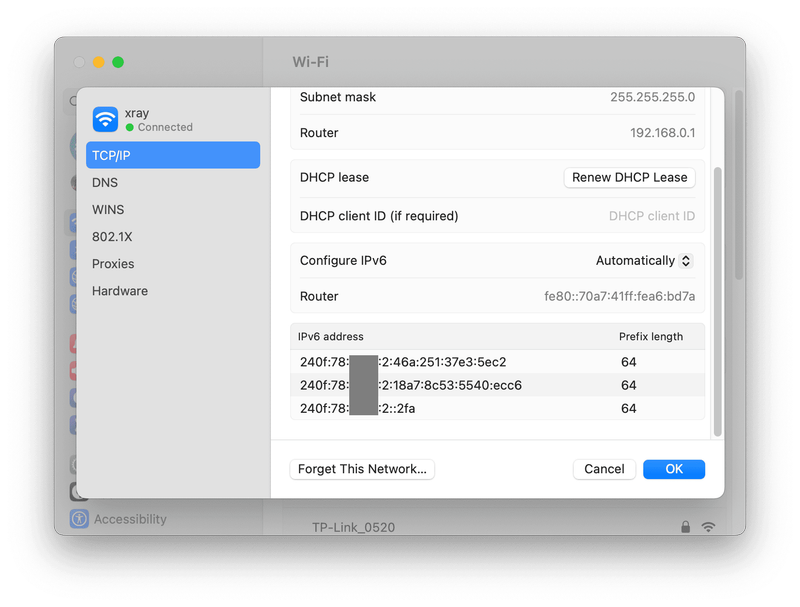Click Forget This Network button

click(x=362, y=469)
